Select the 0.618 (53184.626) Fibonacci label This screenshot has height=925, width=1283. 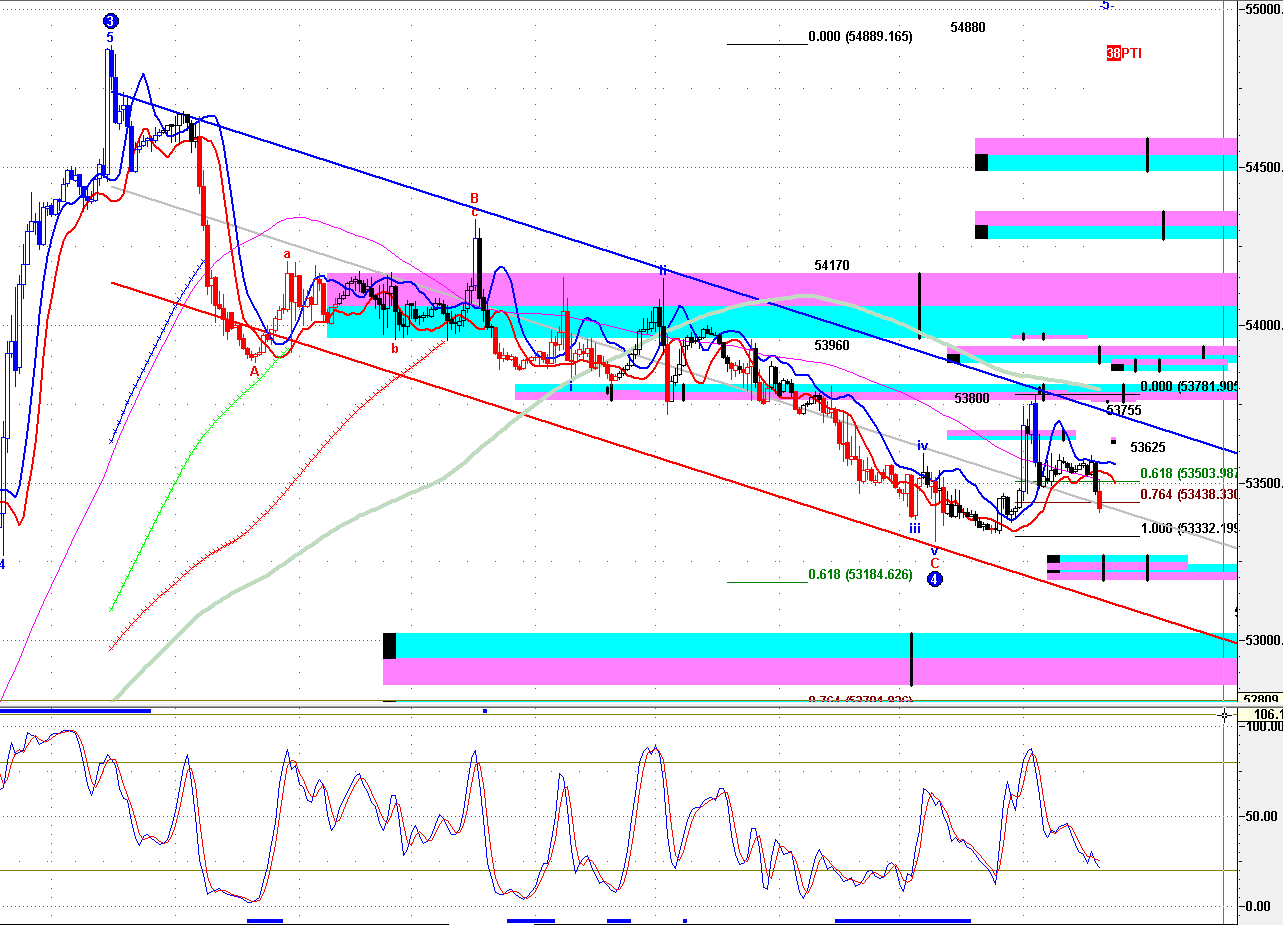(860, 575)
